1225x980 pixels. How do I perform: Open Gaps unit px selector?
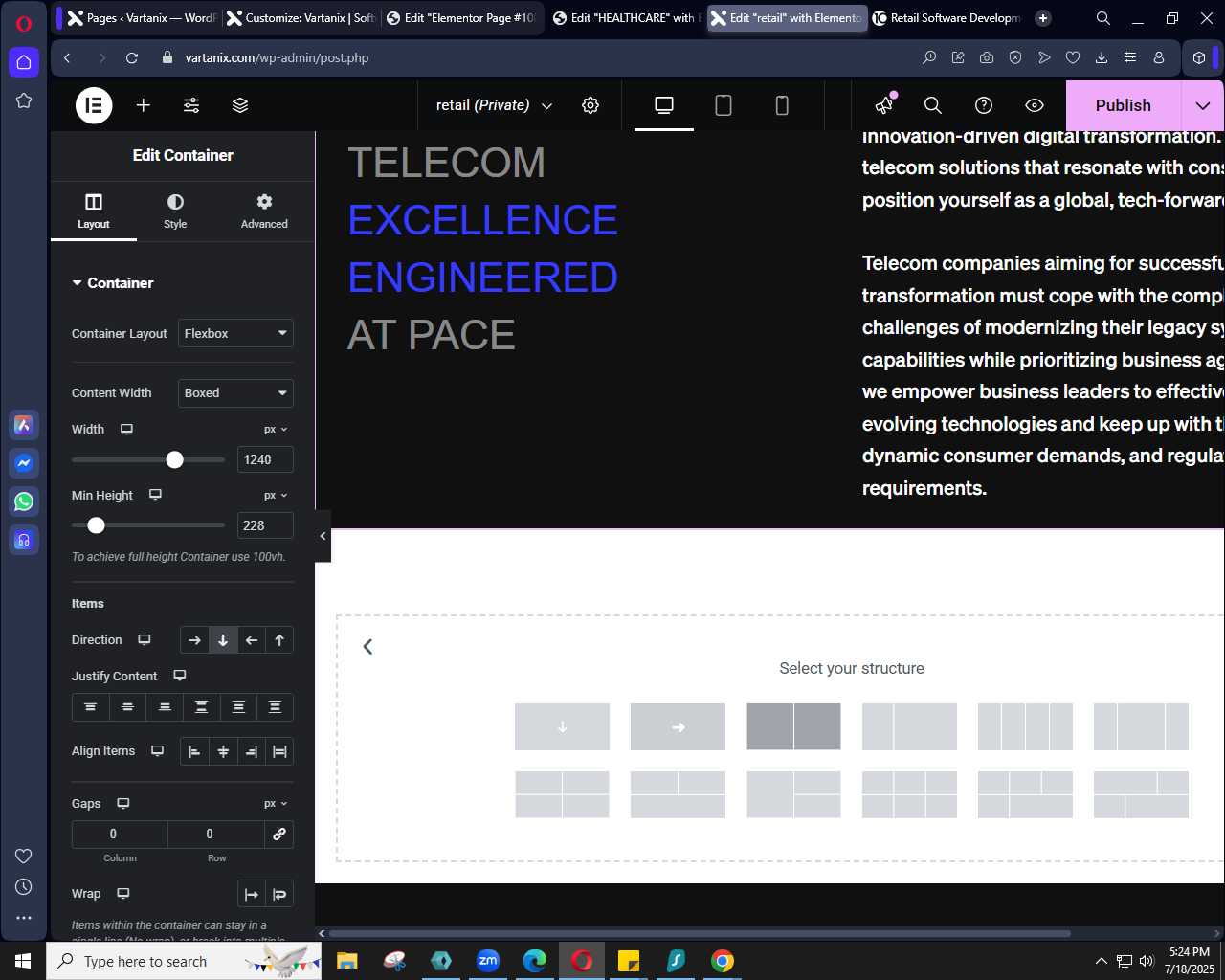point(276,804)
